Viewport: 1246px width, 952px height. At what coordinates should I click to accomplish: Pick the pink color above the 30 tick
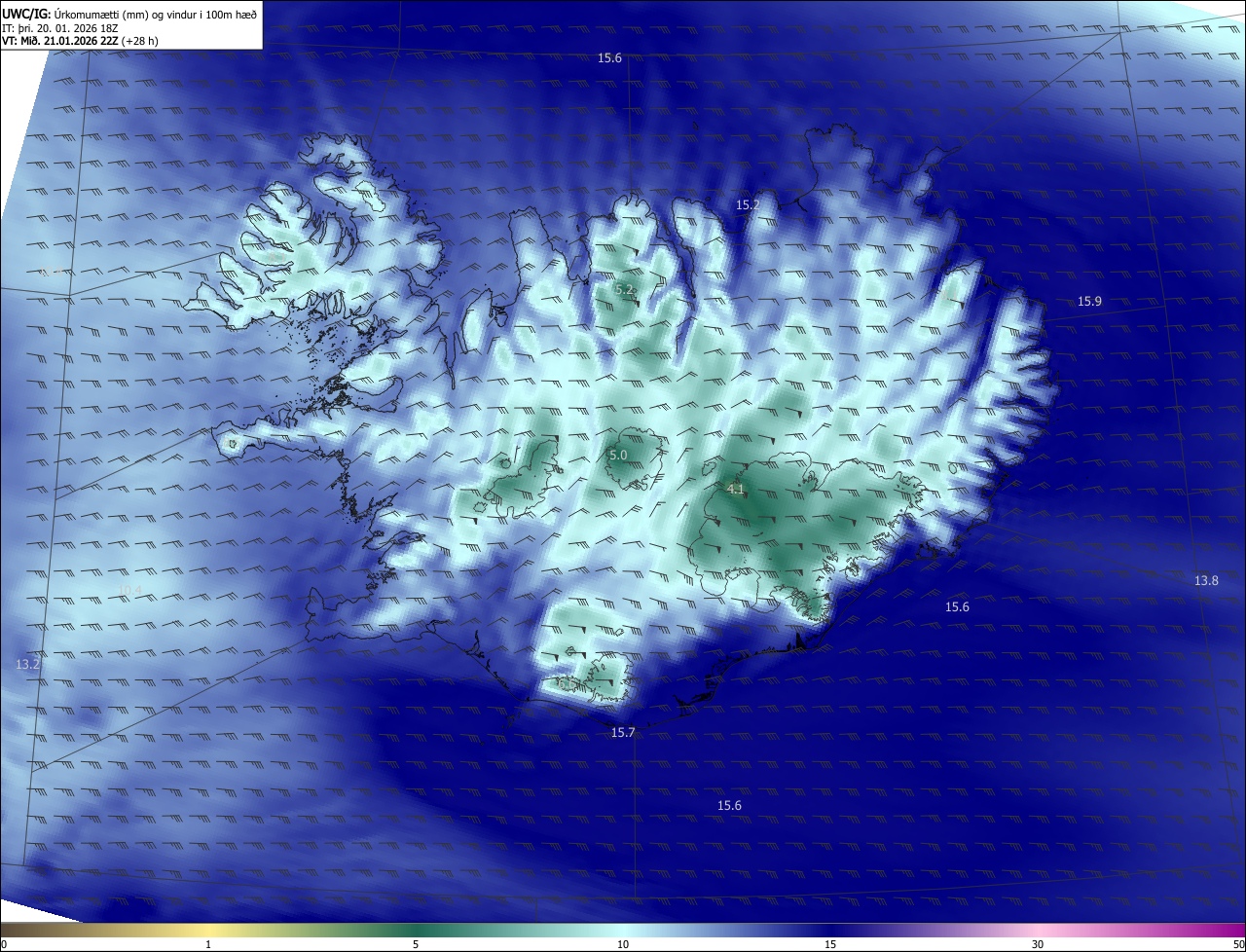coord(1038,930)
